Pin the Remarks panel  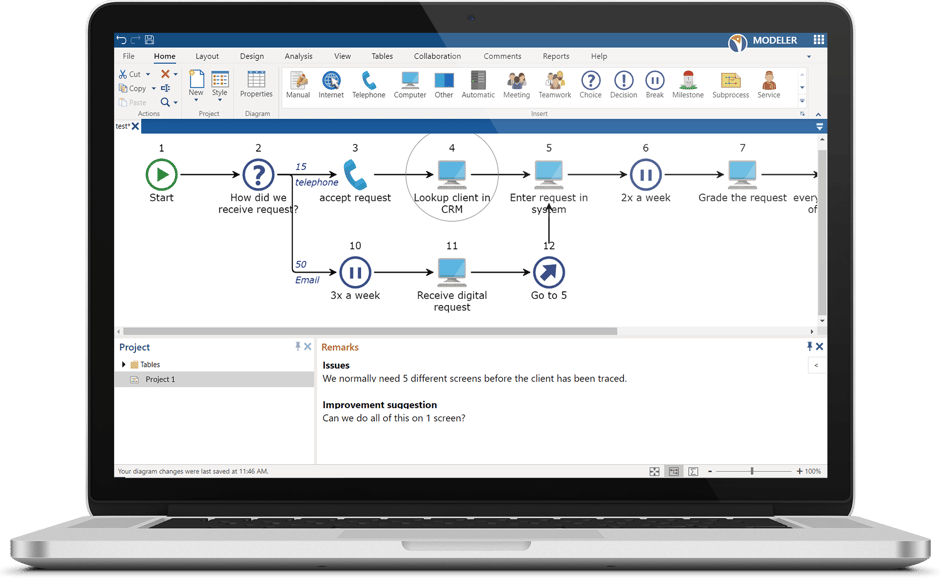coord(809,346)
